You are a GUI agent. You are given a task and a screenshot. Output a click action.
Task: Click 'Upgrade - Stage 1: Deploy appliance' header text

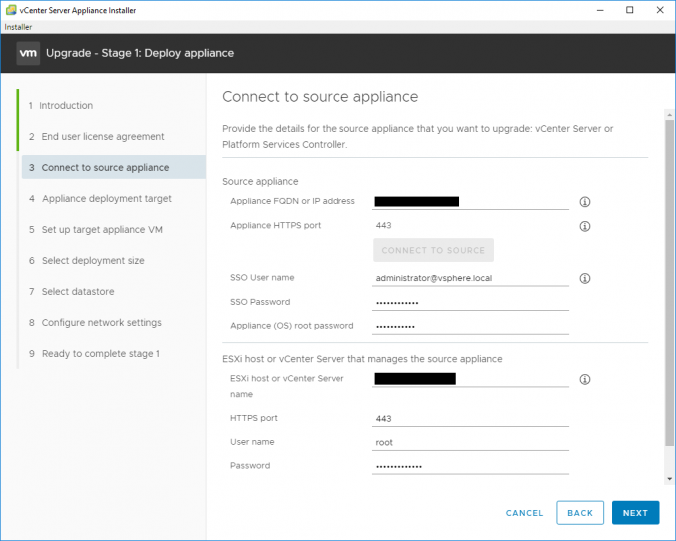click(140, 53)
